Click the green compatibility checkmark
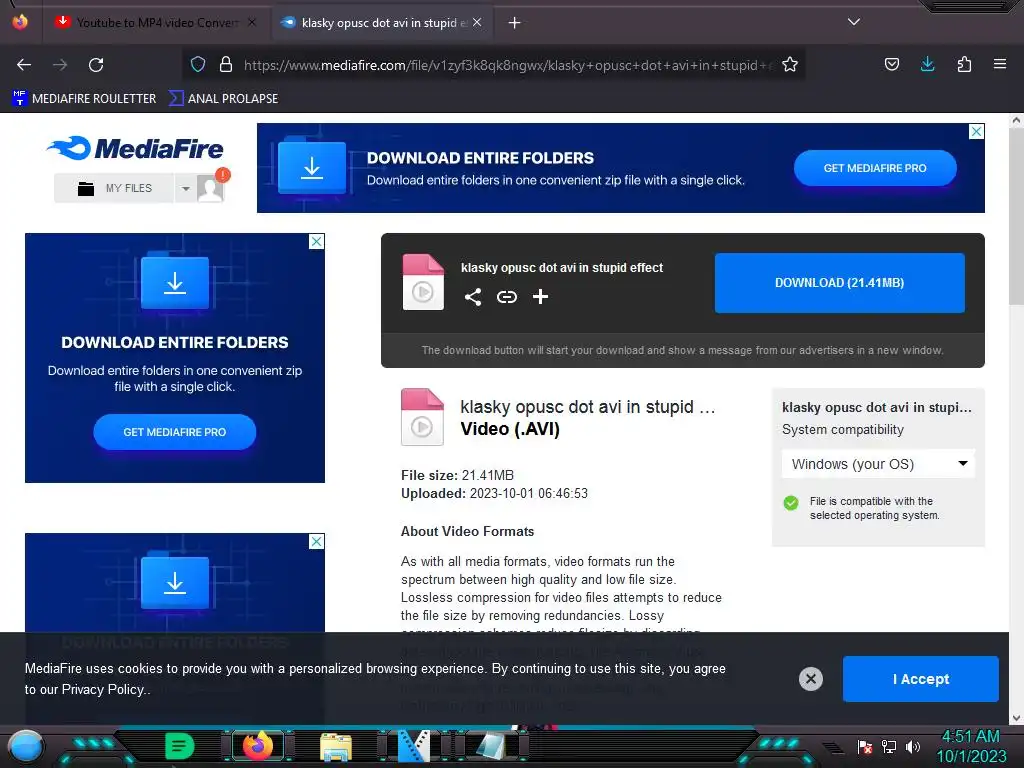Screen dimensions: 1024x768 791,503
